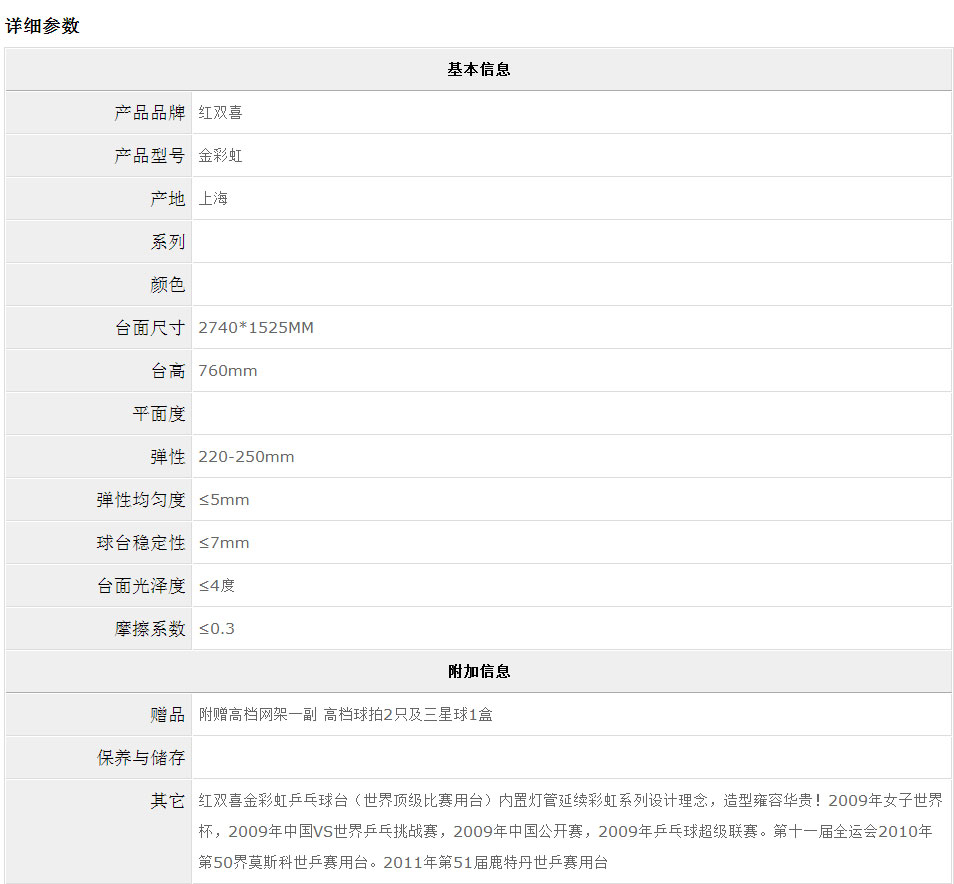The image size is (954, 884).
Task: Select the 台面尺寸 label
Action: (150, 328)
